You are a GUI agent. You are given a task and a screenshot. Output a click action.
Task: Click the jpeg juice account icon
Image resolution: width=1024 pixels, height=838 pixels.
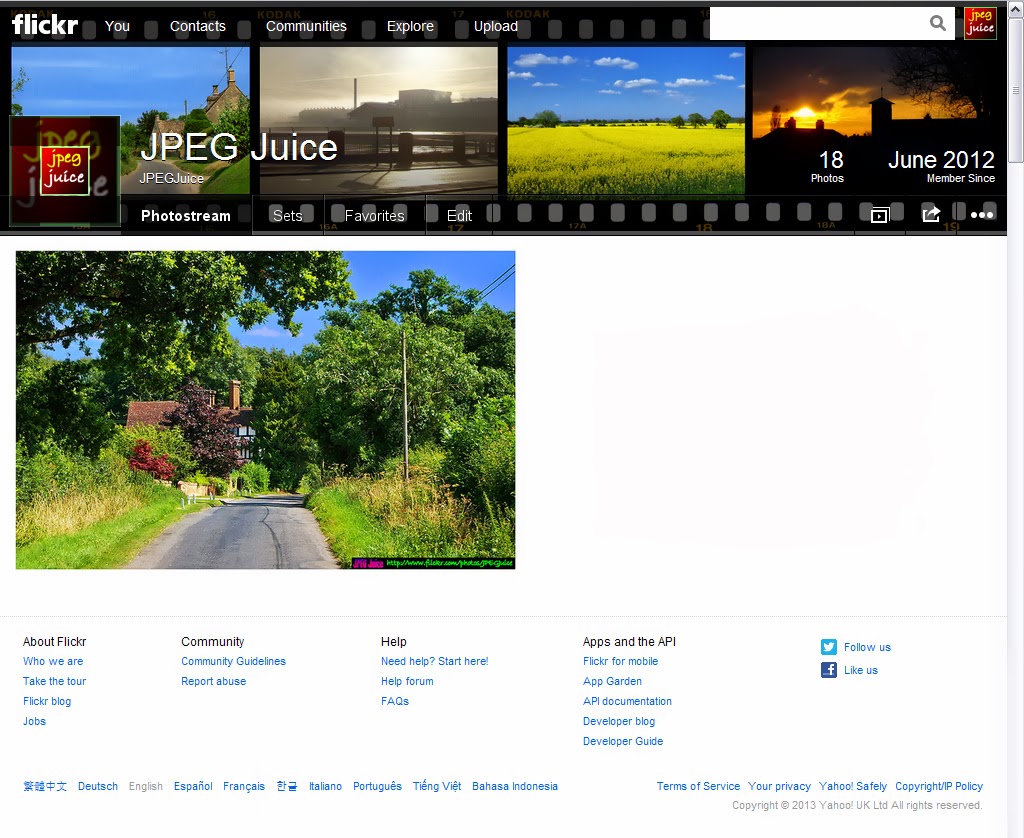click(x=980, y=22)
